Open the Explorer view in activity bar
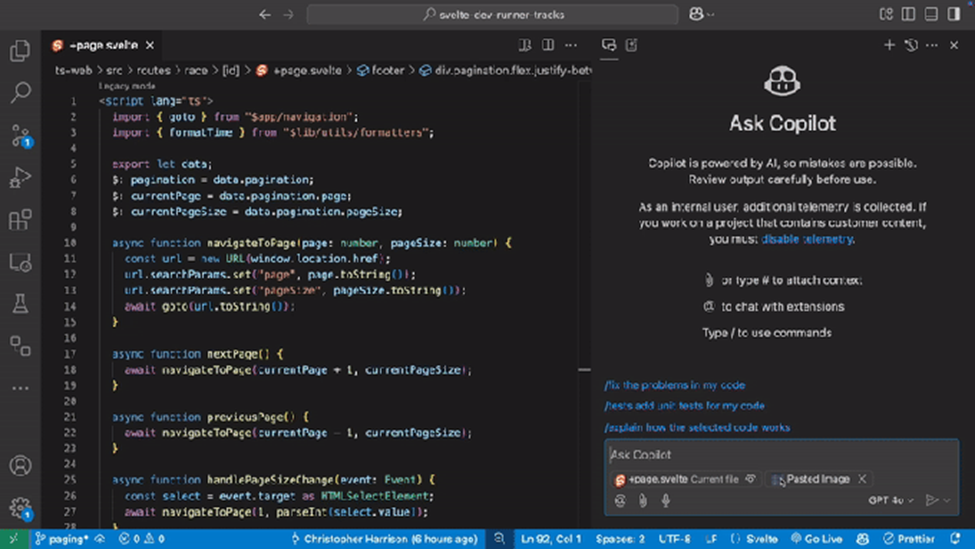This screenshot has height=549, width=975. click(x=20, y=51)
